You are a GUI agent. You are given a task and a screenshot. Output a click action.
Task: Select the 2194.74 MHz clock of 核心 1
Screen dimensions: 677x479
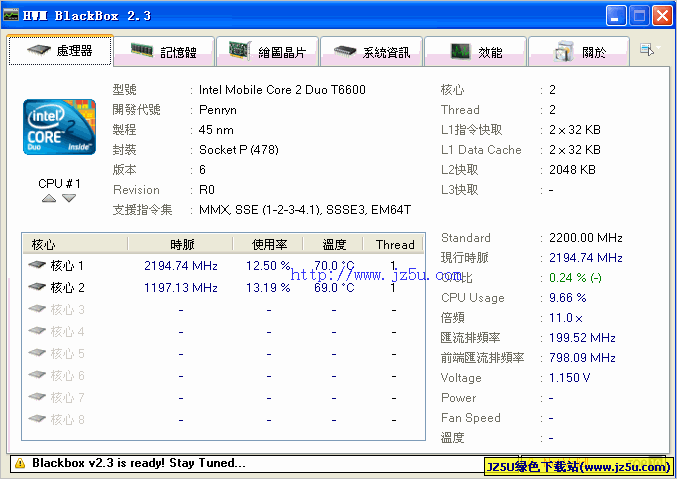point(180,266)
